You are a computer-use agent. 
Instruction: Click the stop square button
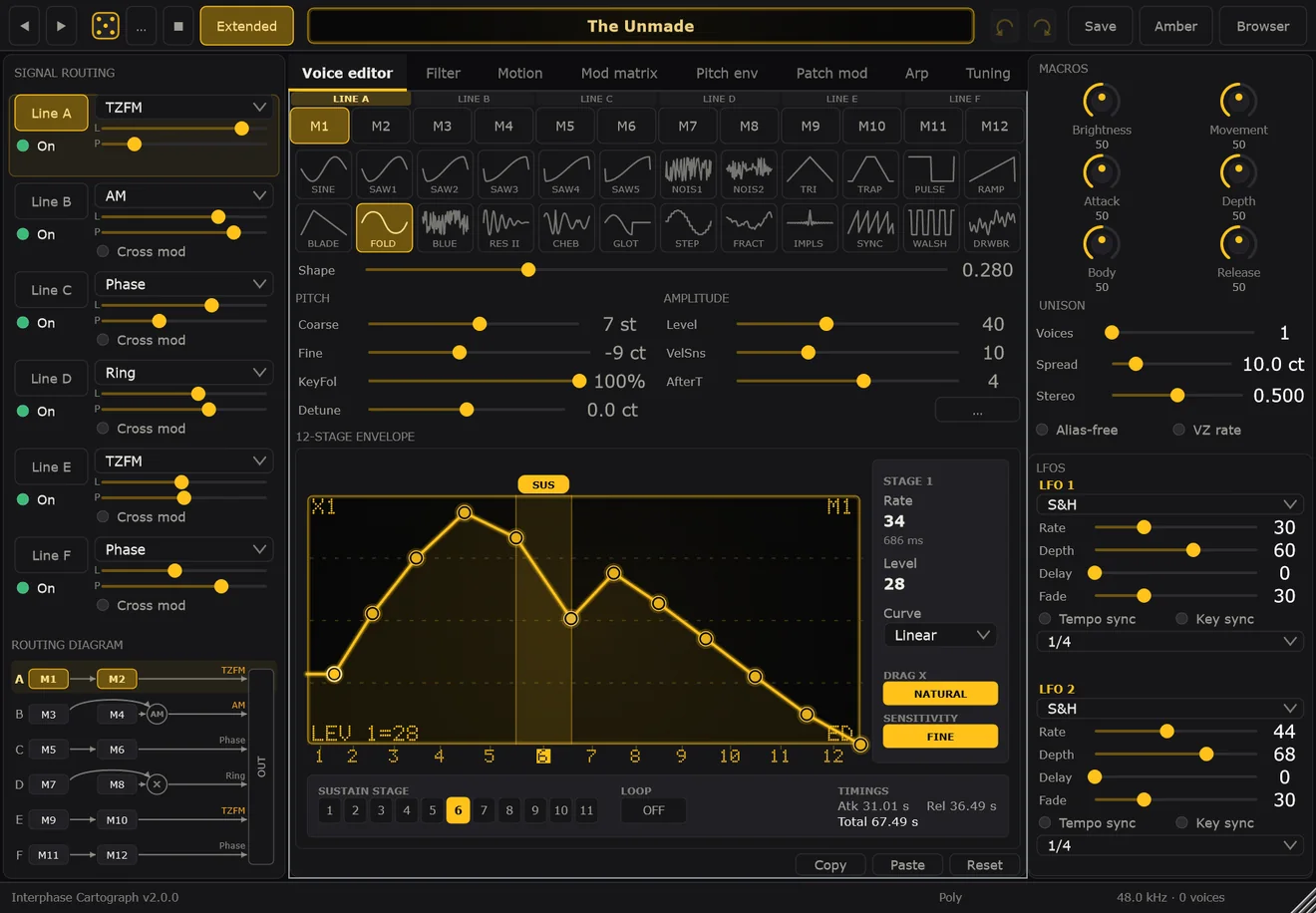coord(178,26)
